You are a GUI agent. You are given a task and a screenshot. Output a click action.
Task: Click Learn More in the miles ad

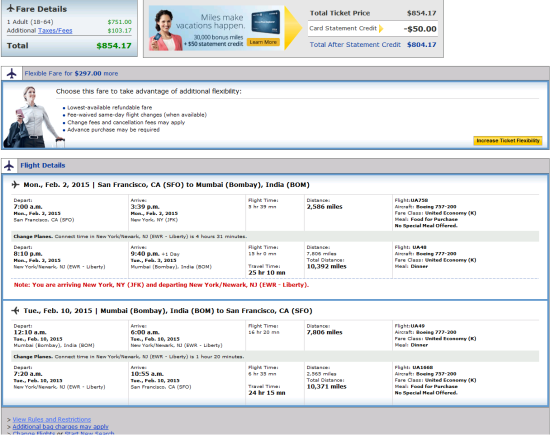[x=263, y=42]
